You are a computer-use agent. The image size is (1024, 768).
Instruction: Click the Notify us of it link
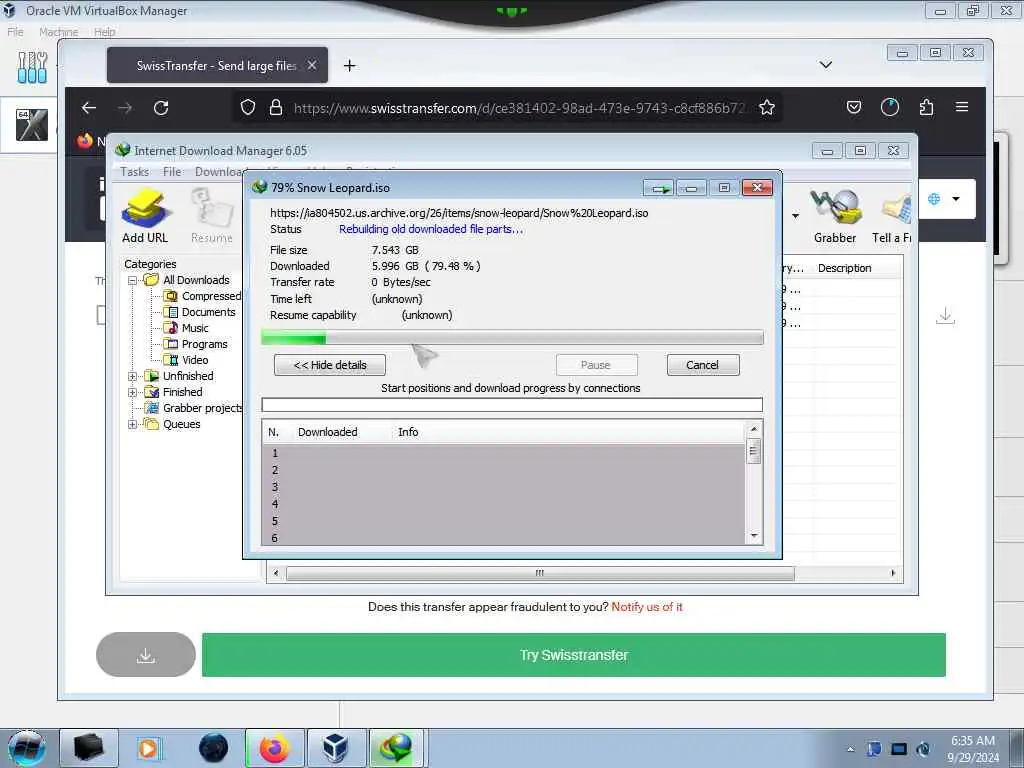647,607
